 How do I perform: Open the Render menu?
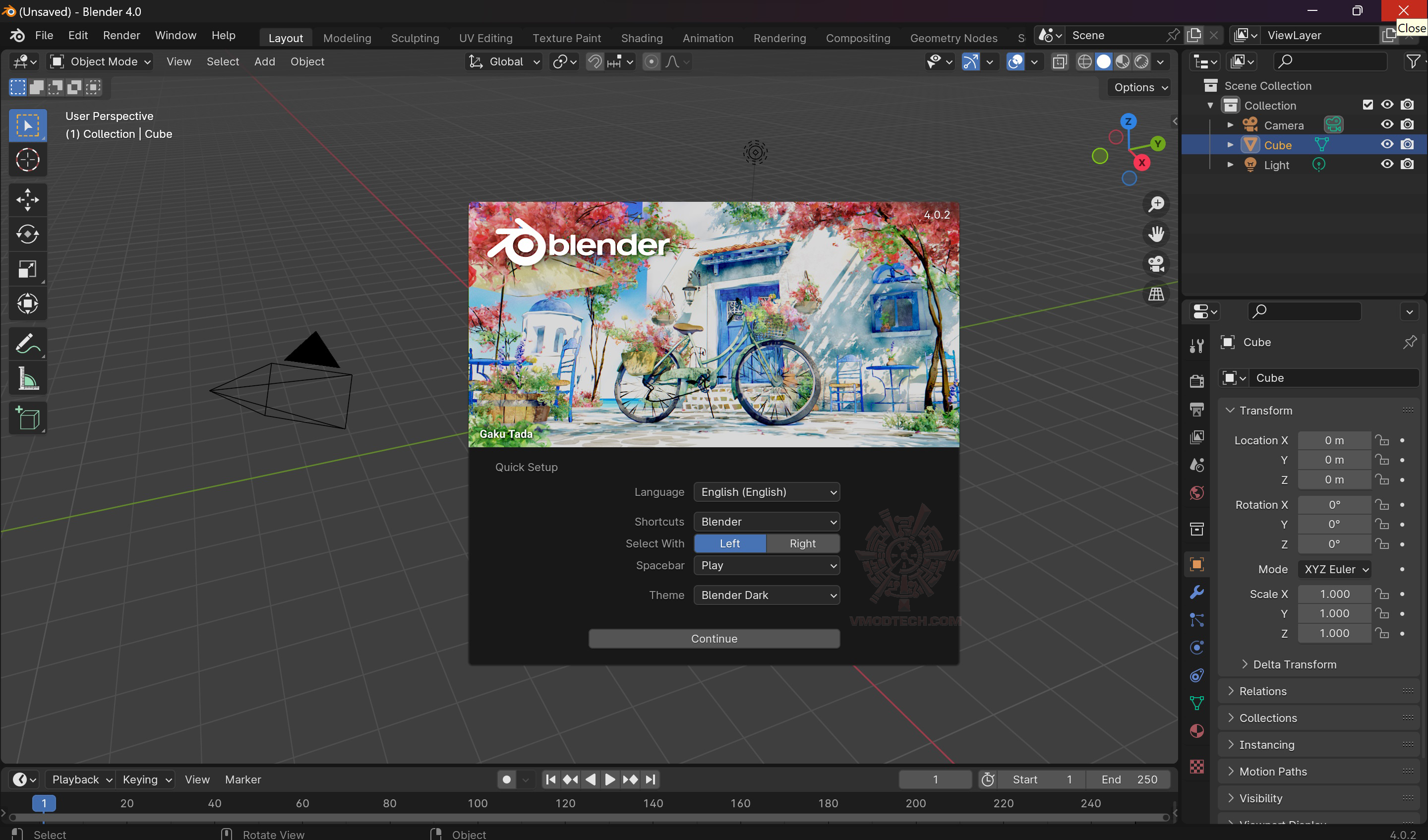pyautogui.click(x=121, y=35)
